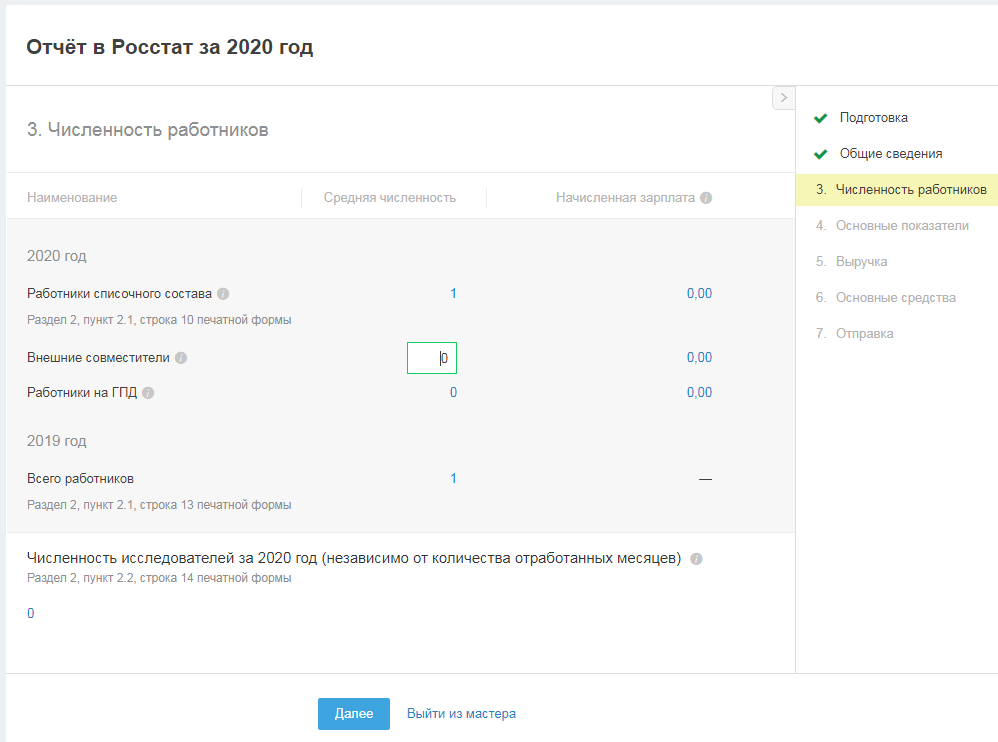Open step 7 Отправка
Screen dimensions: 998x742
point(864,334)
